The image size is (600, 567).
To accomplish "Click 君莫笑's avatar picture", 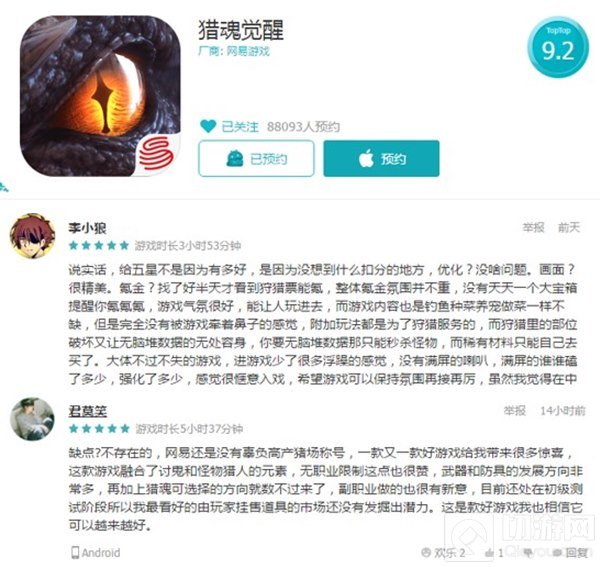I will [x=33, y=419].
